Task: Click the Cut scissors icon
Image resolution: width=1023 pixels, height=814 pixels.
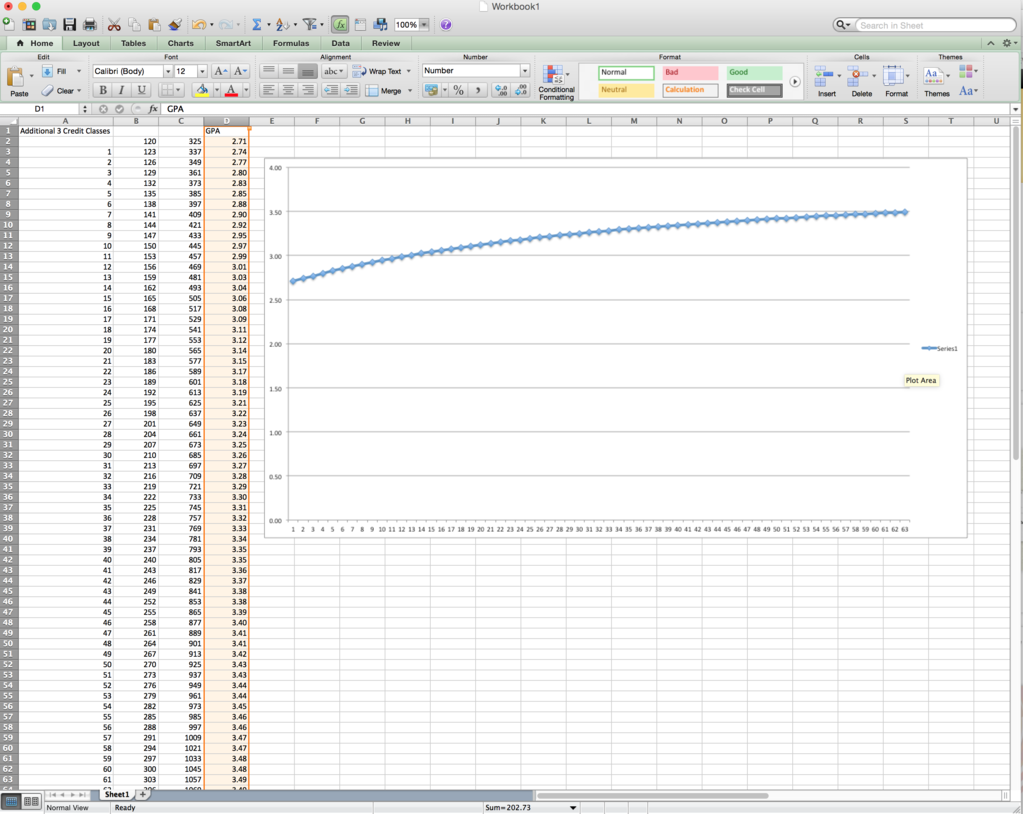Action: point(114,25)
